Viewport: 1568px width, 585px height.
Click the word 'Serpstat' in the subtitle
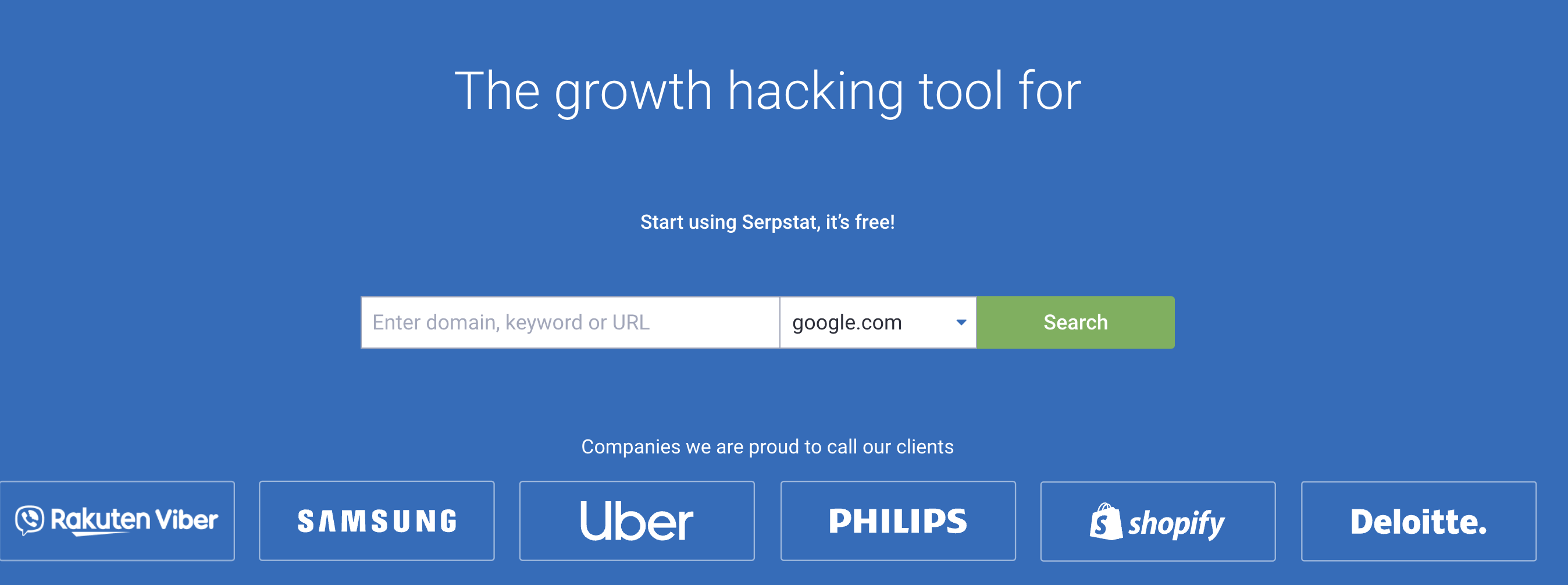(781, 222)
